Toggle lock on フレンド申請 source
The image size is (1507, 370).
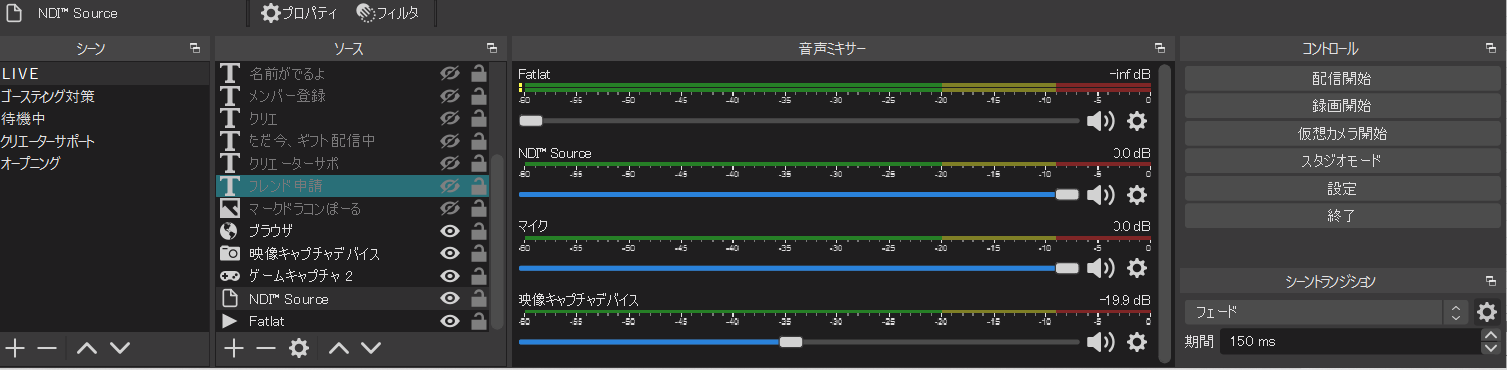coord(479,186)
